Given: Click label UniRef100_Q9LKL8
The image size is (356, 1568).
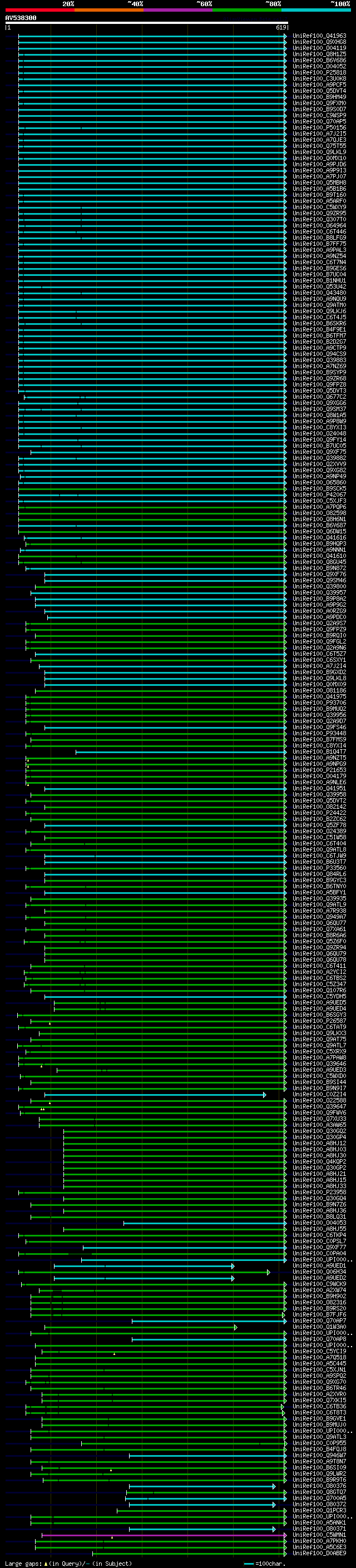Looking at the screenshot, I should 319,678.
